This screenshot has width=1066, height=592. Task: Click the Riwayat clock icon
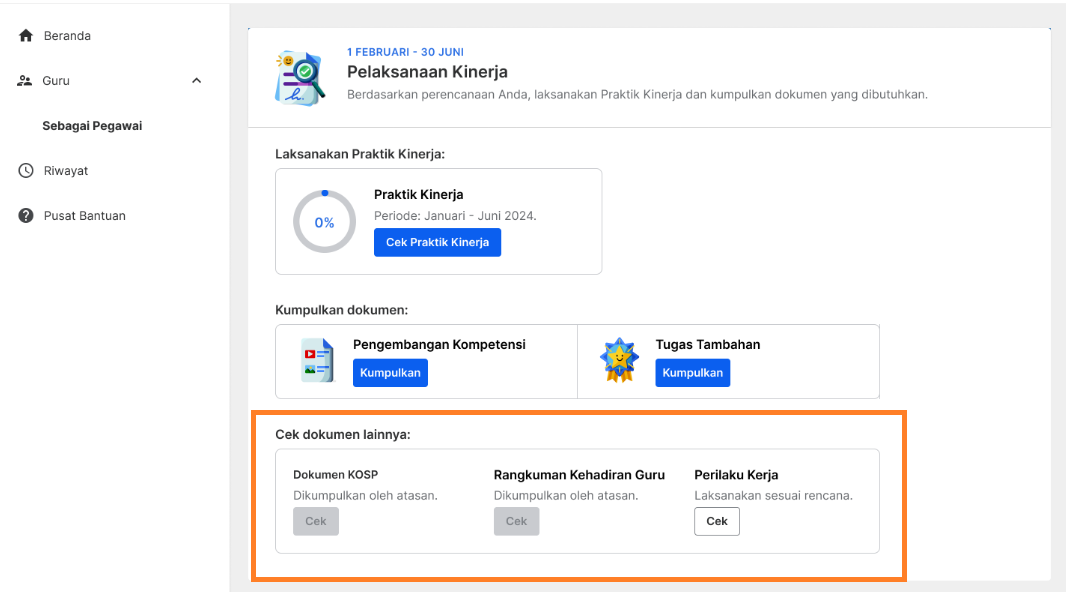pyautogui.click(x=26, y=171)
